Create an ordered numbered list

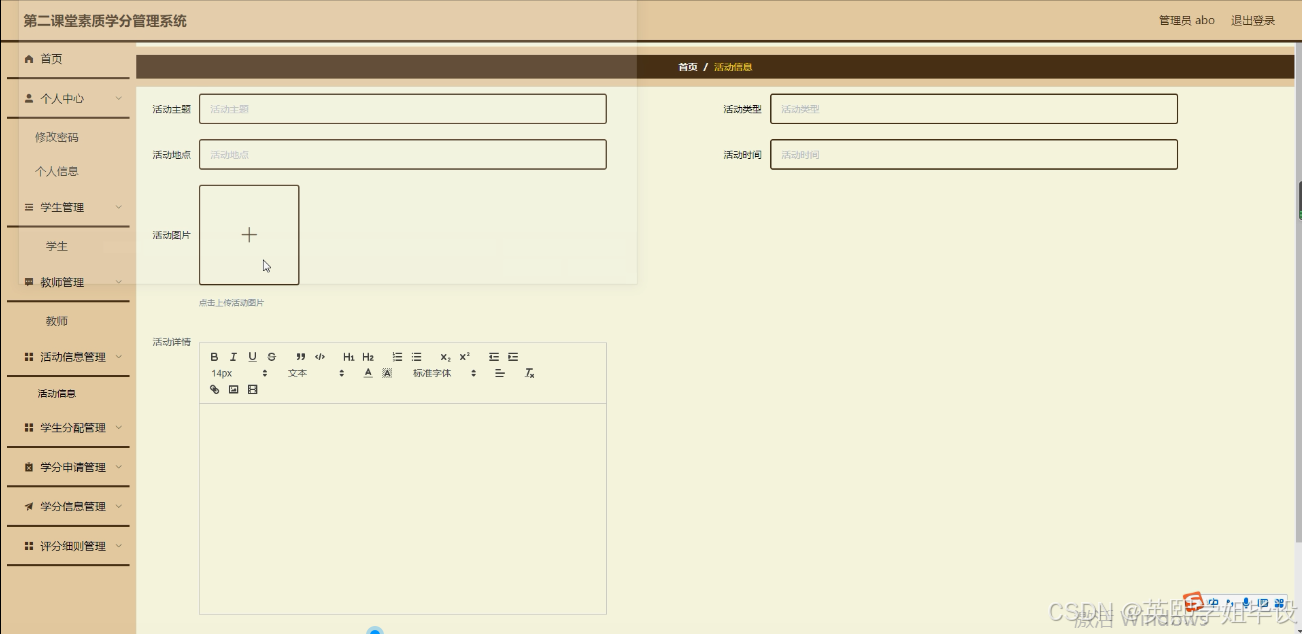(x=397, y=357)
